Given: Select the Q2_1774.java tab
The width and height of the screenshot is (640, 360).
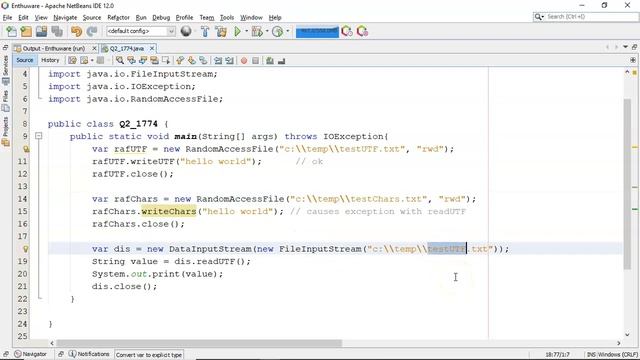Looking at the screenshot, I should point(127,48).
